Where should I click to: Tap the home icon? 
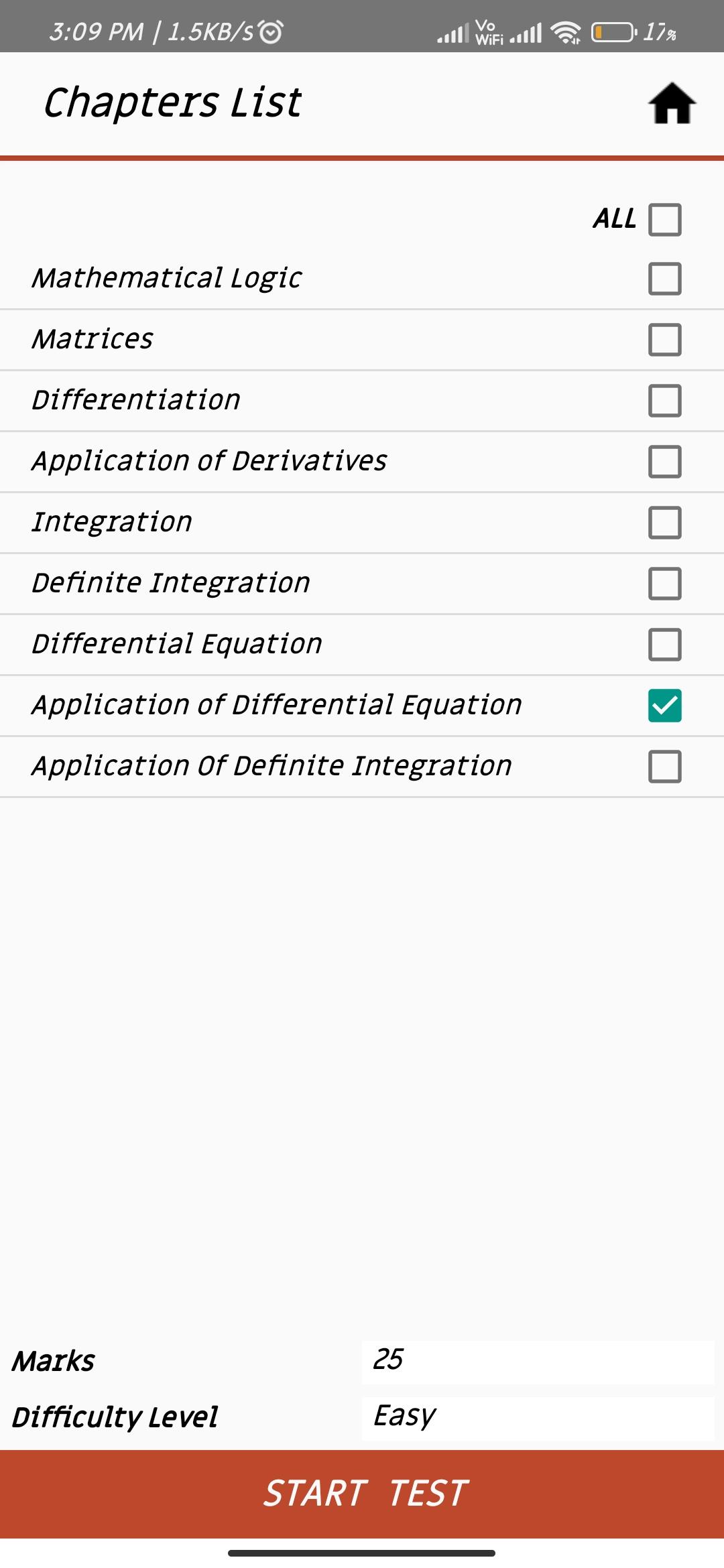(x=672, y=103)
